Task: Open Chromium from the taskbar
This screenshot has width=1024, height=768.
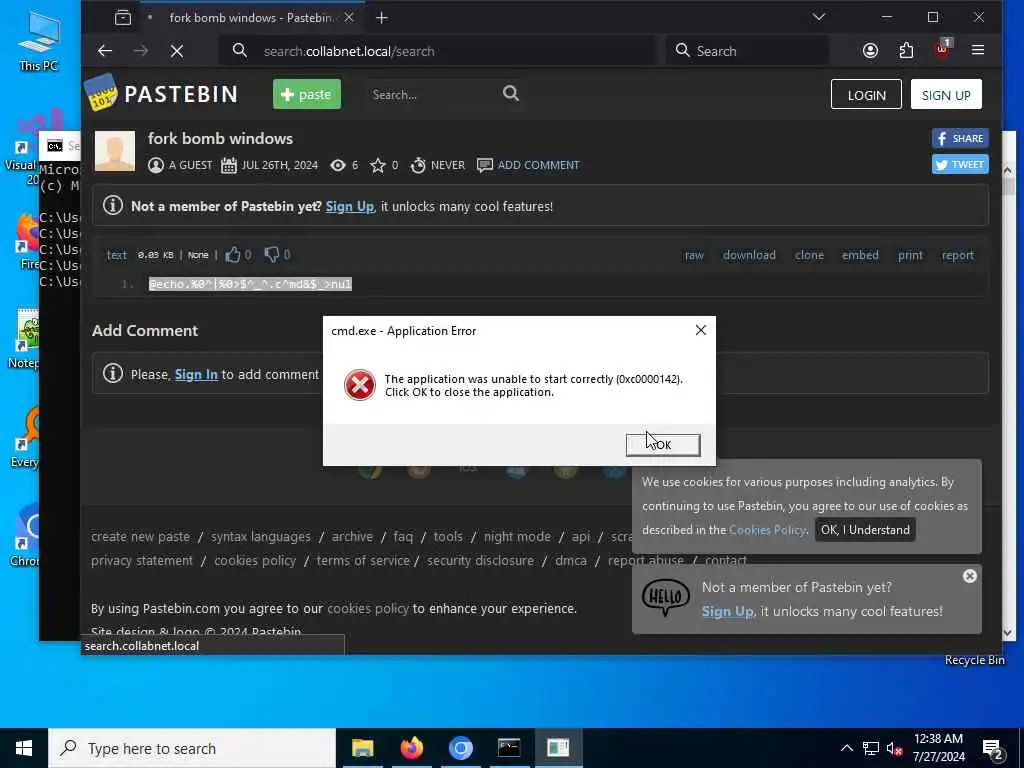Action: pyautogui.click(x=460, y=748)
